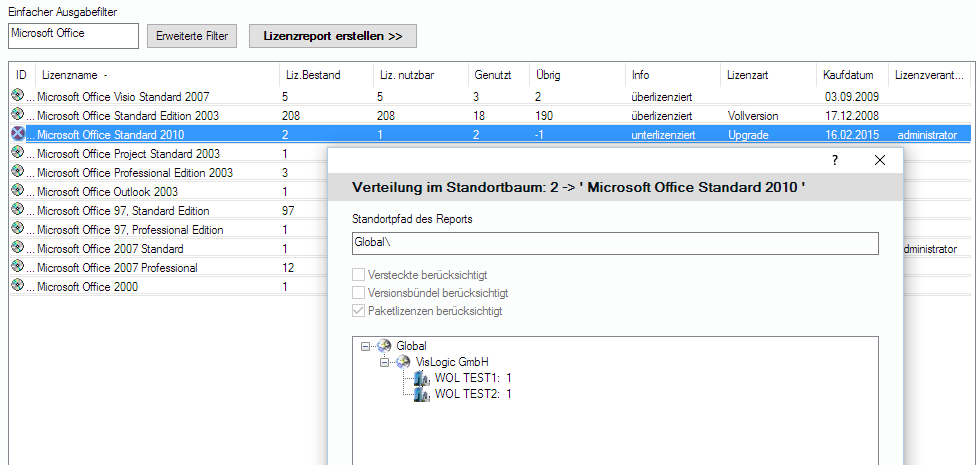Sort by the Lizenzart column header
The height and width of the screenshot is (465, 977).
click(x=768, y=75)
